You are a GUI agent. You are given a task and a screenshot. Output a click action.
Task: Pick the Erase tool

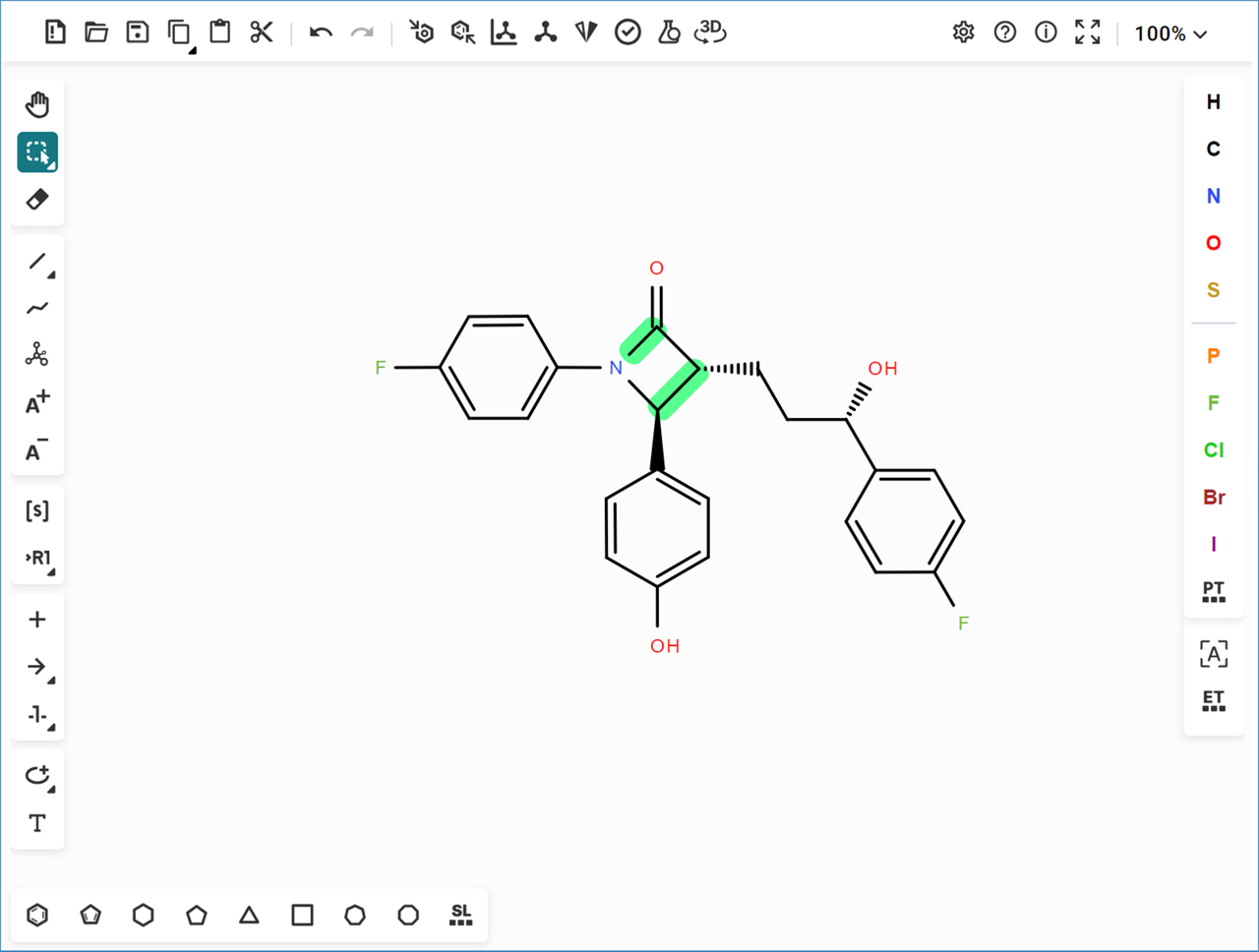click(x=37, y=200)
